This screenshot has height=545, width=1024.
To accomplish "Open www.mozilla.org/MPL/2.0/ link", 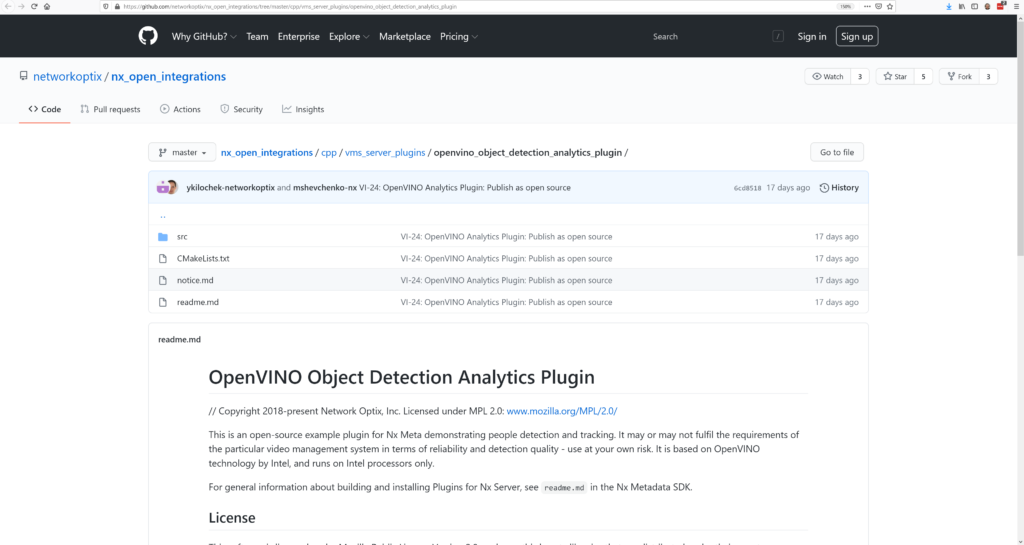I will 562,411.
